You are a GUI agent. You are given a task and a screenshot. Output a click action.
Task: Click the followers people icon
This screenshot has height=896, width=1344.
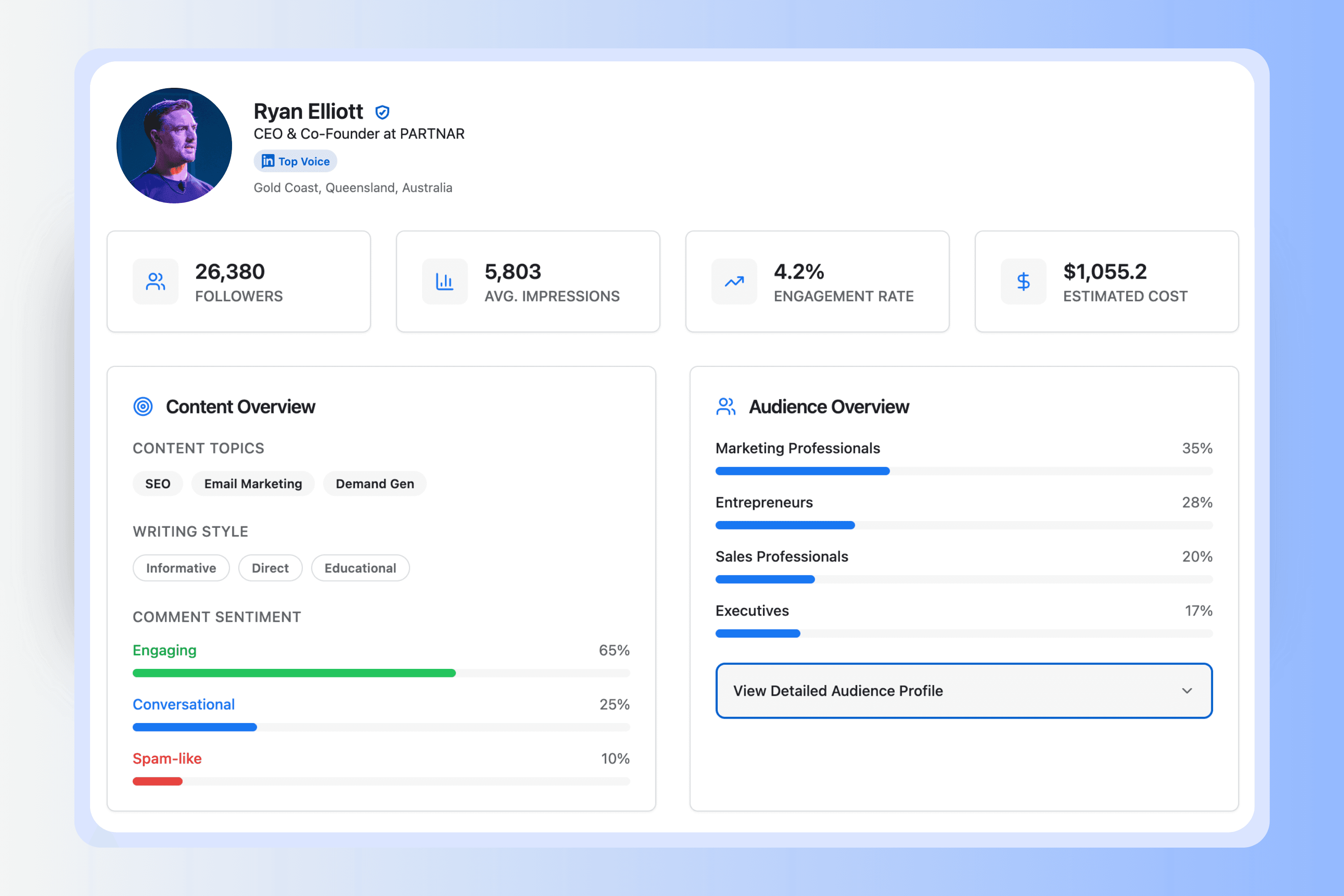point(155,281)
